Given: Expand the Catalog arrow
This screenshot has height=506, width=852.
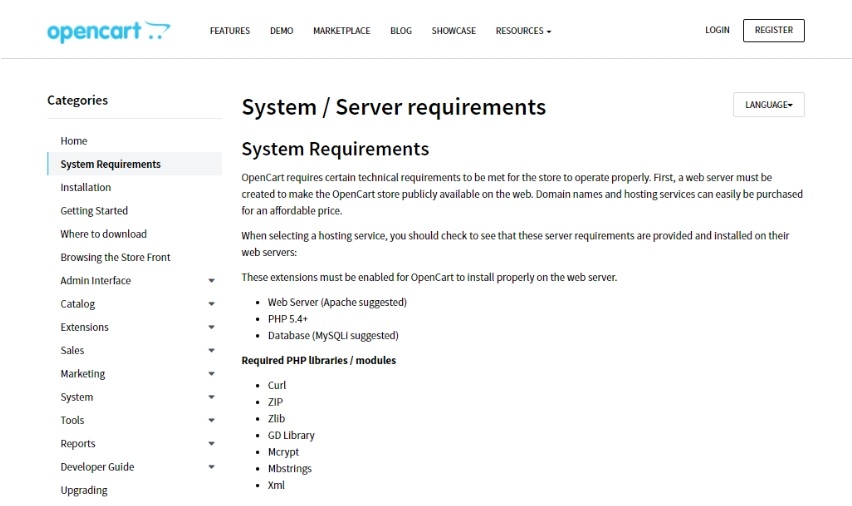Looking at the screenshot, I should [x=211, y=304].
